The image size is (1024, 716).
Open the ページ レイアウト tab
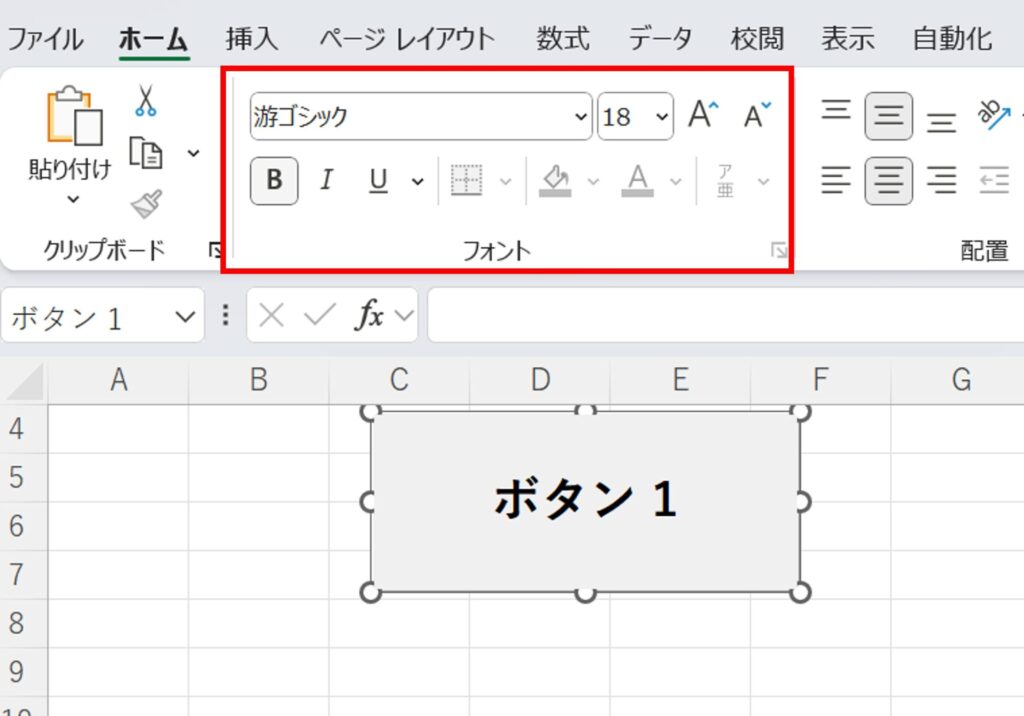tap(408, 39)
